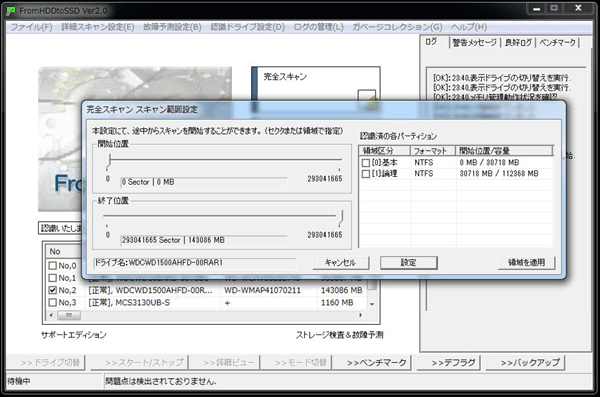Click the drive list horizontal scrollbar thumb
This screenshot has width=600, height=397.
point(69,315)
